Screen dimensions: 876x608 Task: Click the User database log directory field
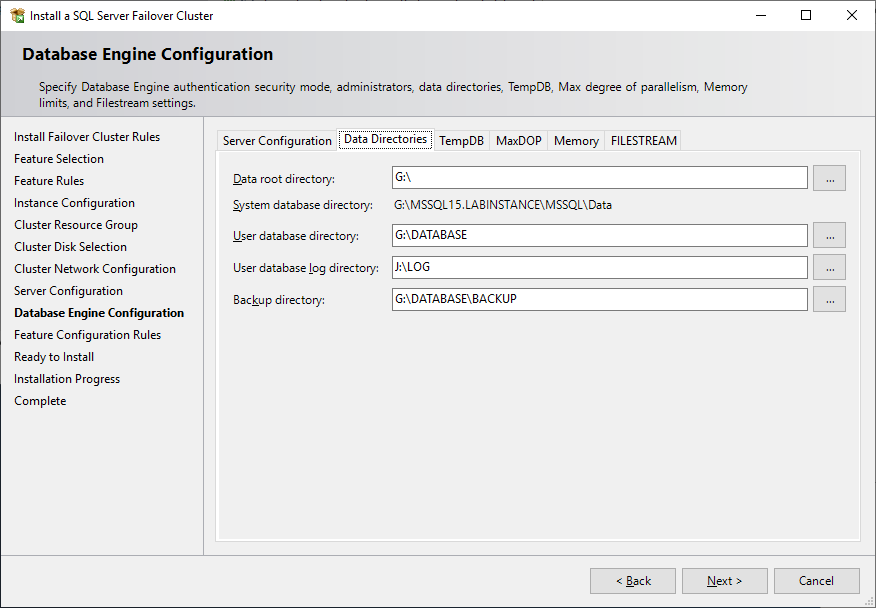599,267
